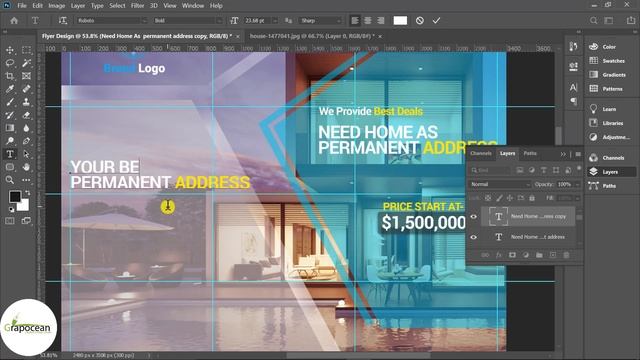Select the Eraser tool
Screen dimensions: 640x360
[x=27, y=115]
